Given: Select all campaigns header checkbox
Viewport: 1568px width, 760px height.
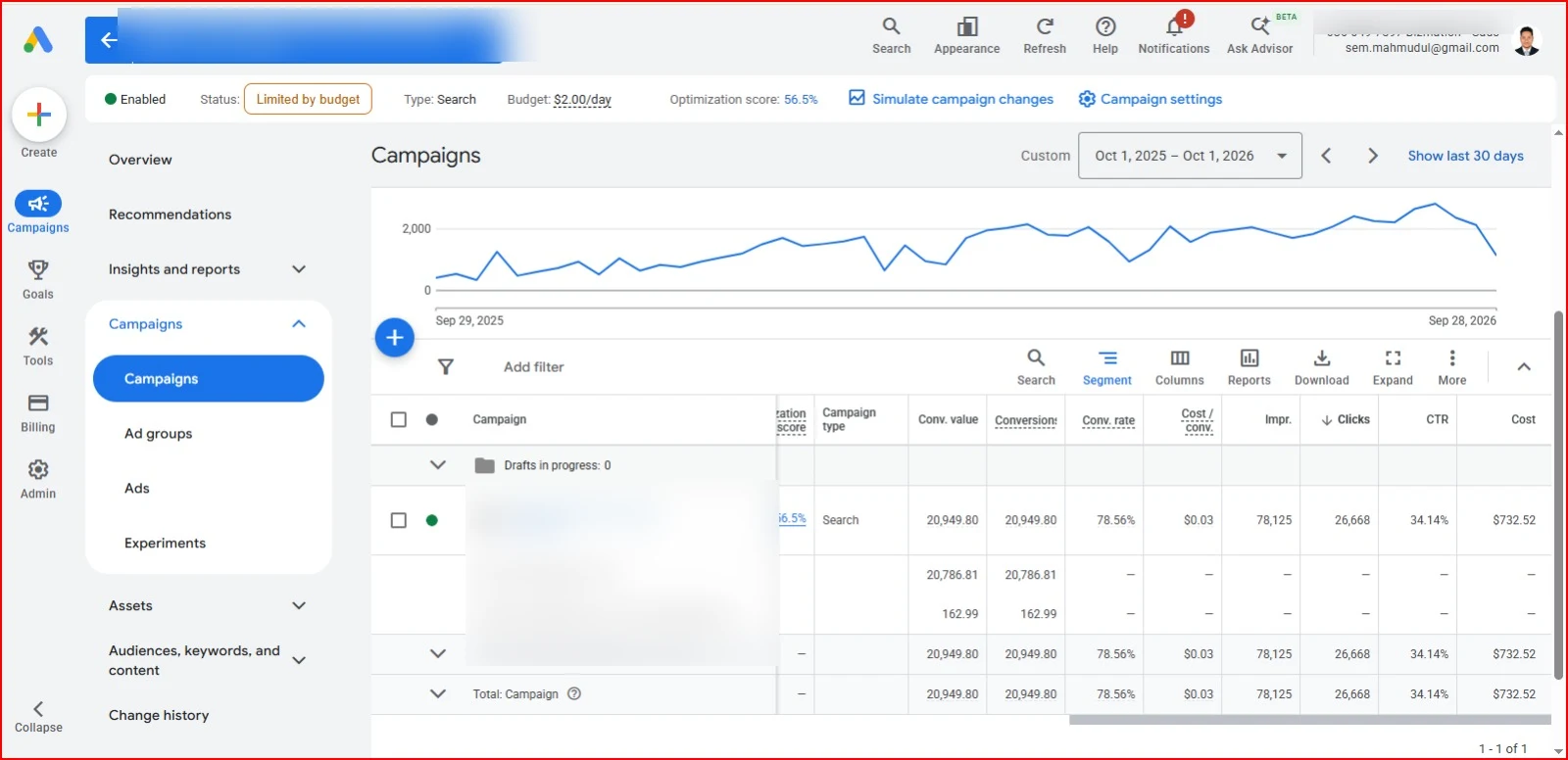Looking at the screenshot, I should tap(399, 419).
